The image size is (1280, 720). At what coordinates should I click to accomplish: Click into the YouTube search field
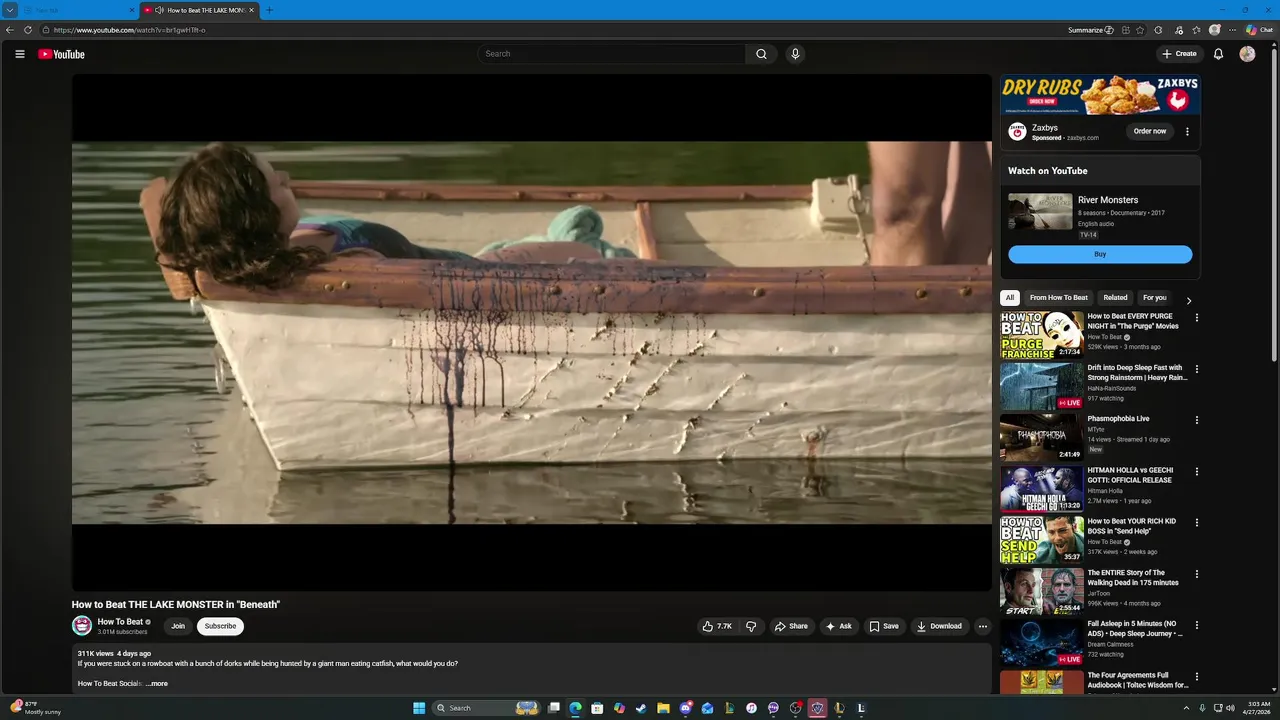612,54
